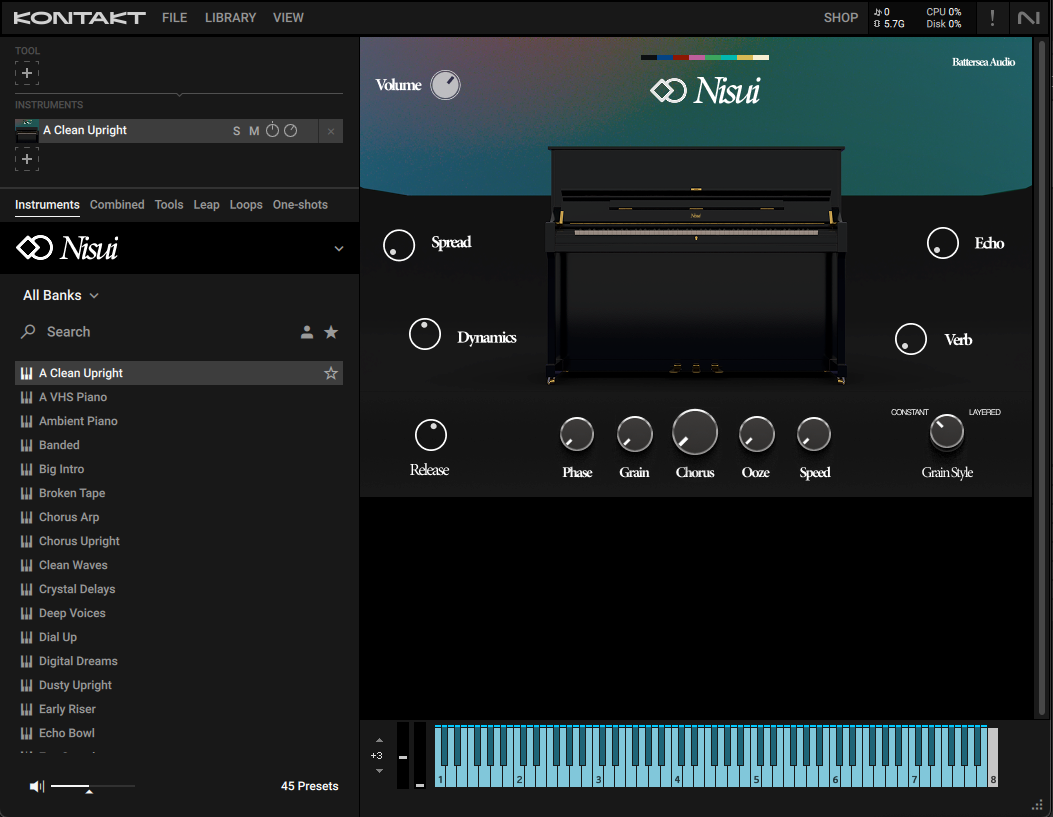1053x817 pixels.
Task: Mute the A Clean Upright instrument
Action: pos(254,131)
